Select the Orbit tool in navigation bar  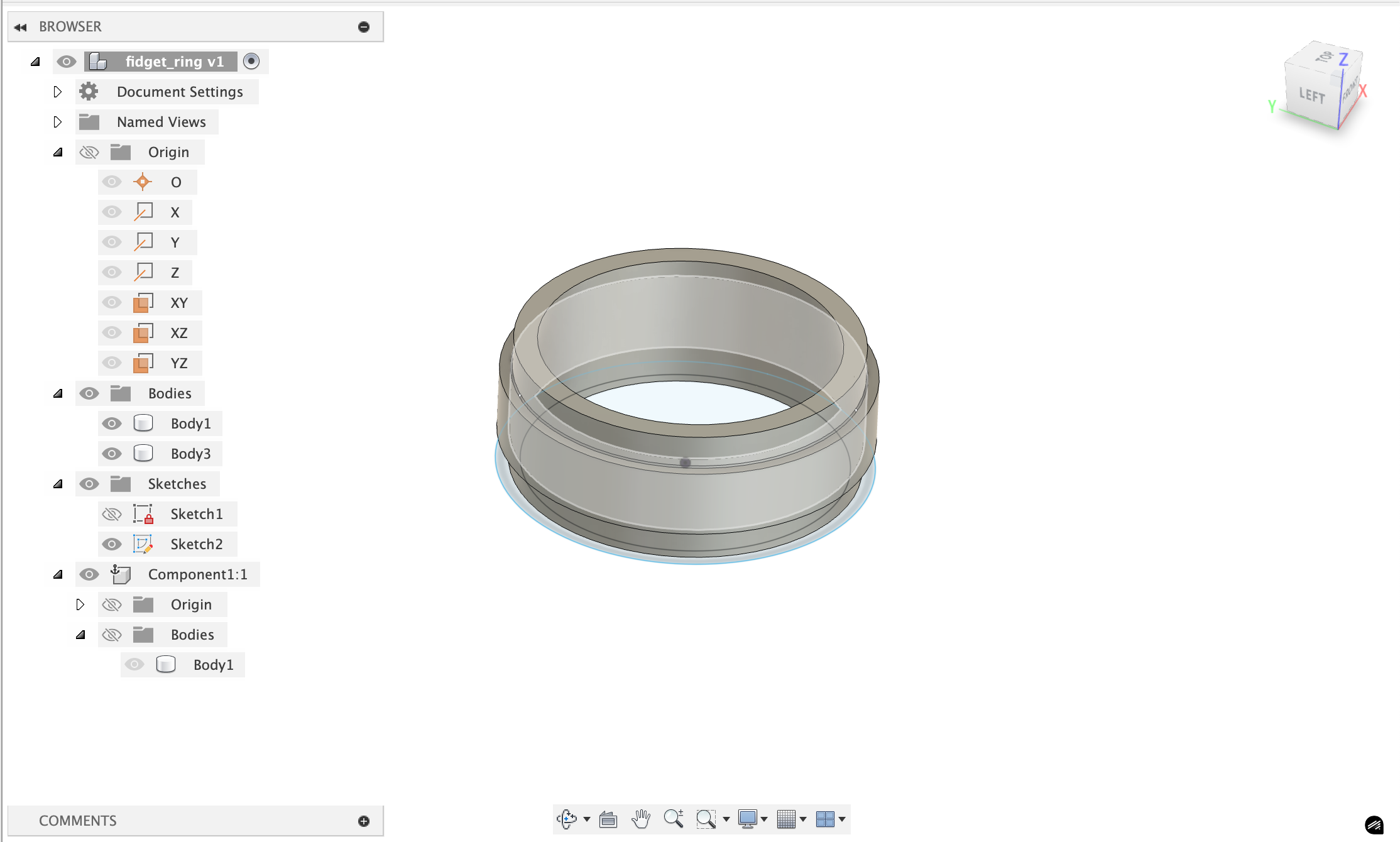click(566, 819)
